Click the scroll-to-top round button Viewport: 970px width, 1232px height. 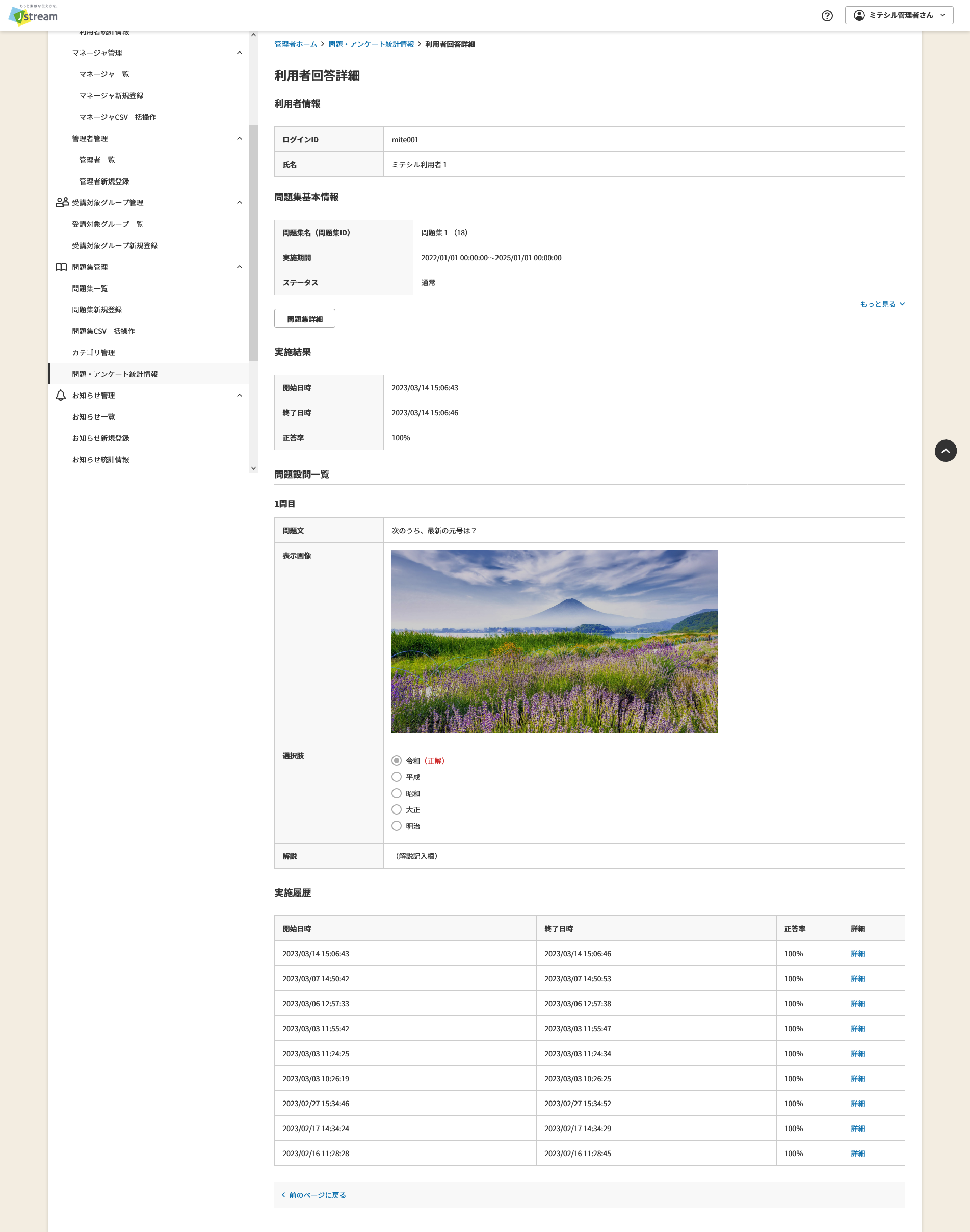pyautogui.click(x=946, y=451)
